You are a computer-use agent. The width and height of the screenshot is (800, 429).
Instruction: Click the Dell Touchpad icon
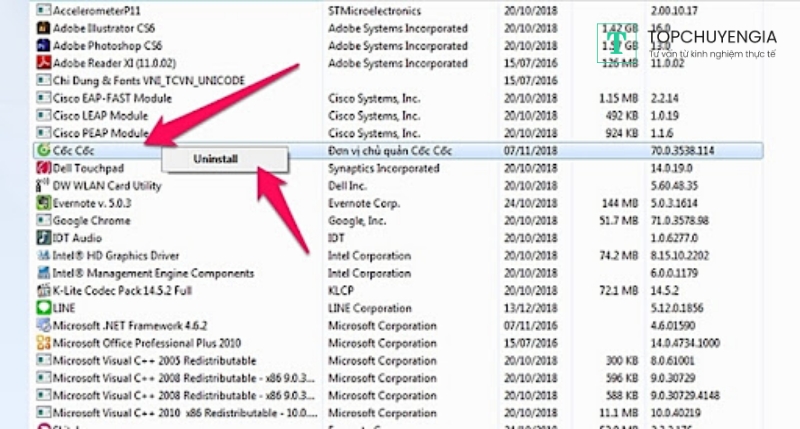pyautogui.click(x=43, y=168)
